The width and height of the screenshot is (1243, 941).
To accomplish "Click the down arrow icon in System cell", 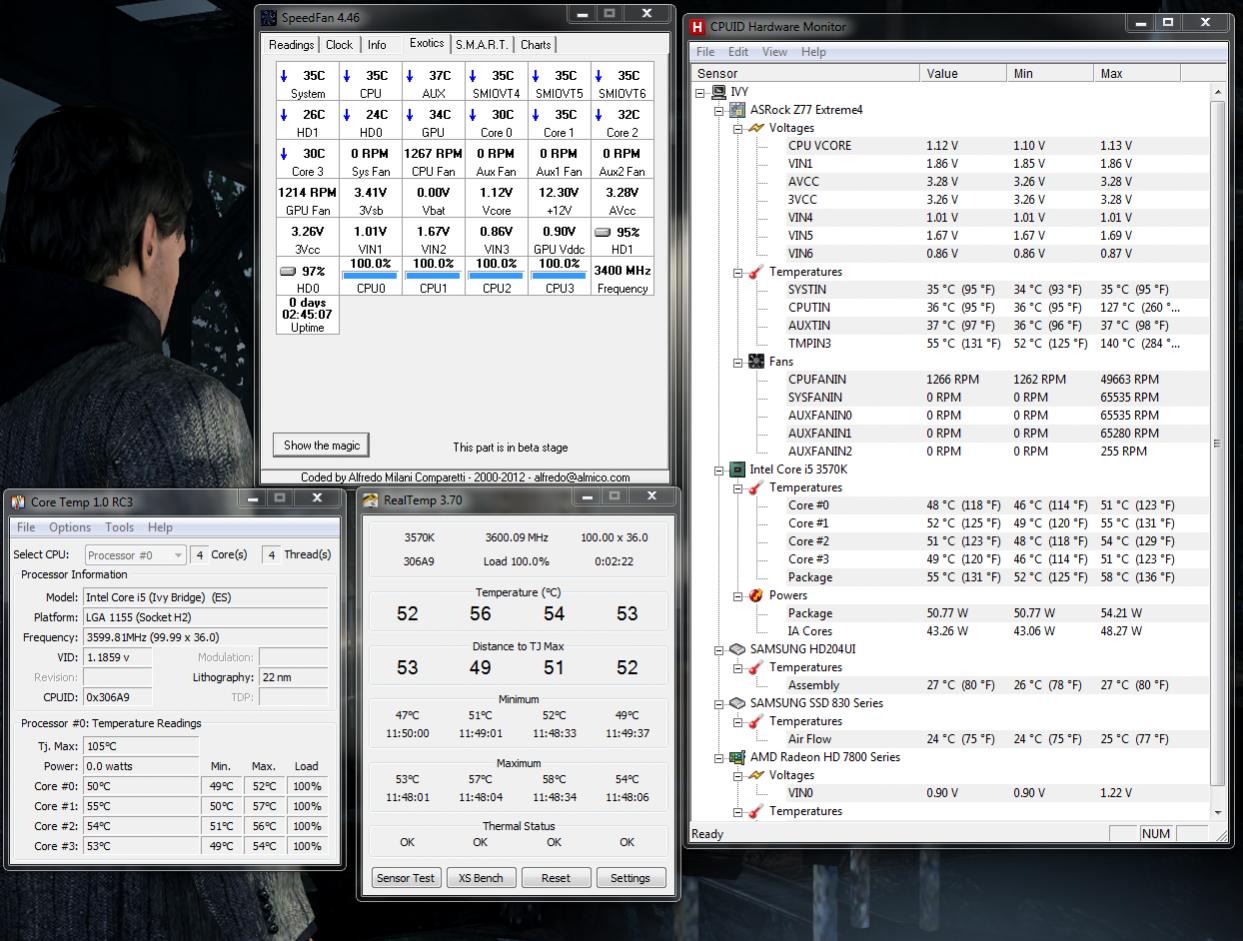I will click(x=284, y=76).
